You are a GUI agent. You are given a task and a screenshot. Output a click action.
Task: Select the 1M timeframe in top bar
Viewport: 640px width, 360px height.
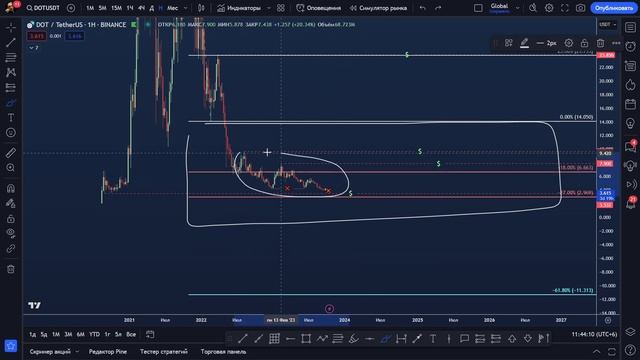[90, 8]
